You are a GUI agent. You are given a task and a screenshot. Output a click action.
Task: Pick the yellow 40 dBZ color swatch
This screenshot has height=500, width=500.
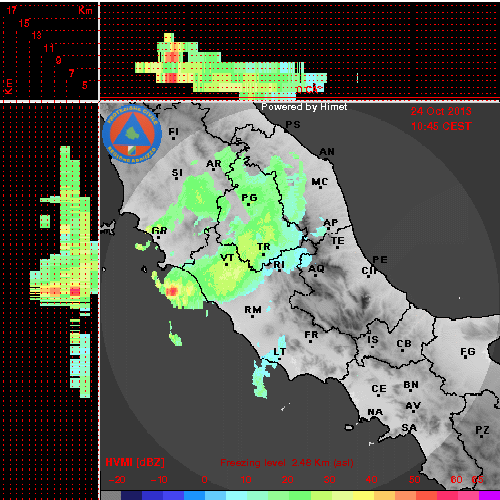(x=363, y=495)
